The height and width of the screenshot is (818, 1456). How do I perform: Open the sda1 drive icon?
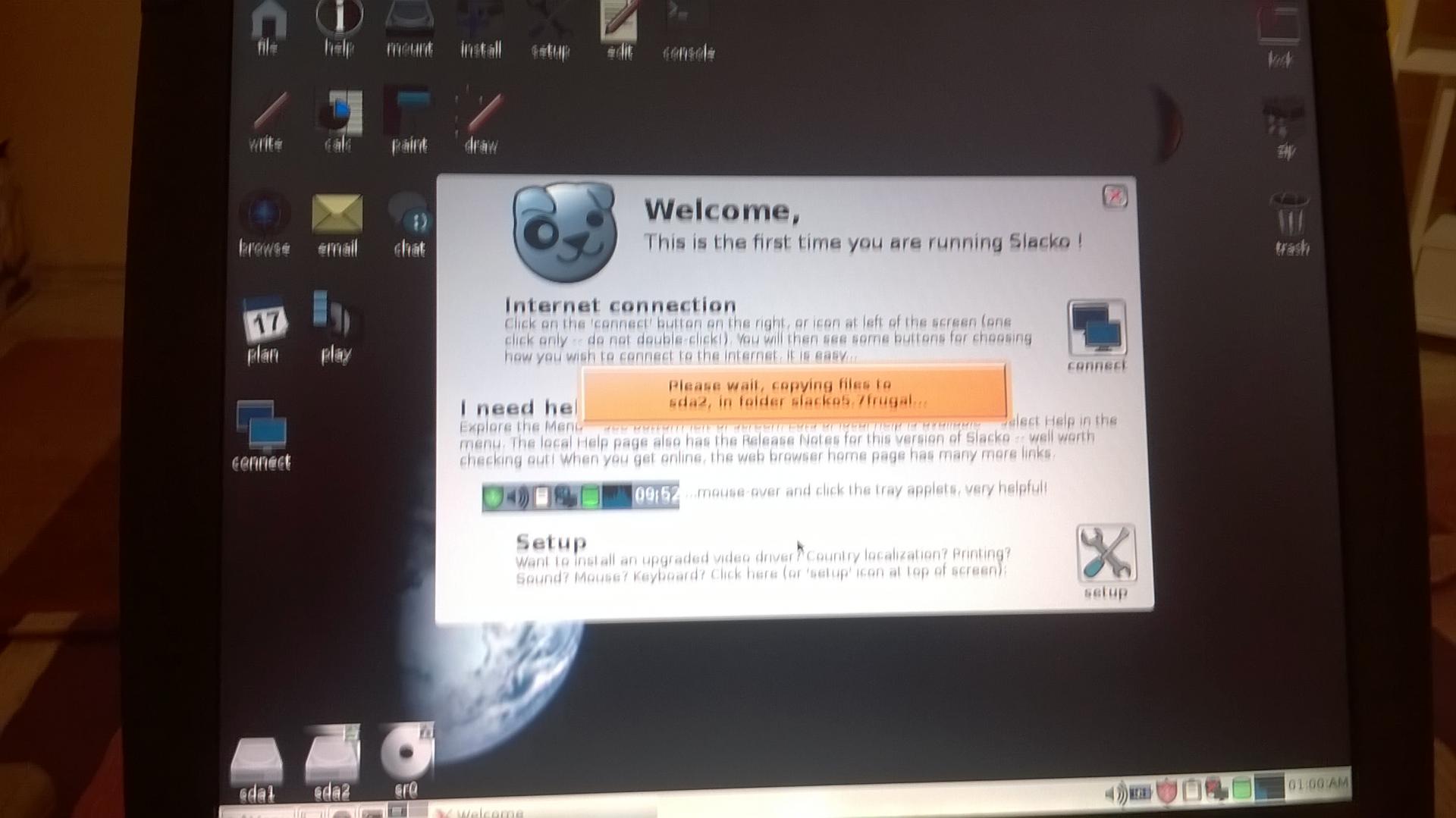(256, 769)
